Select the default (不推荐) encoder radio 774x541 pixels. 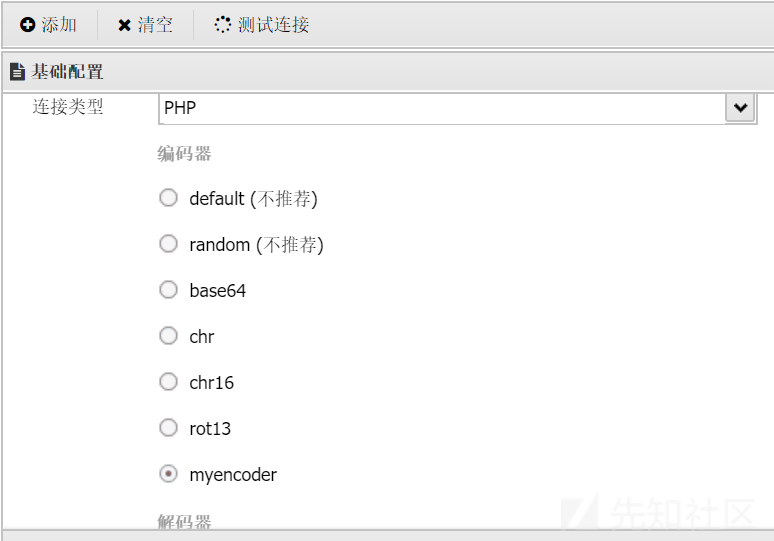tap(168, 198)
